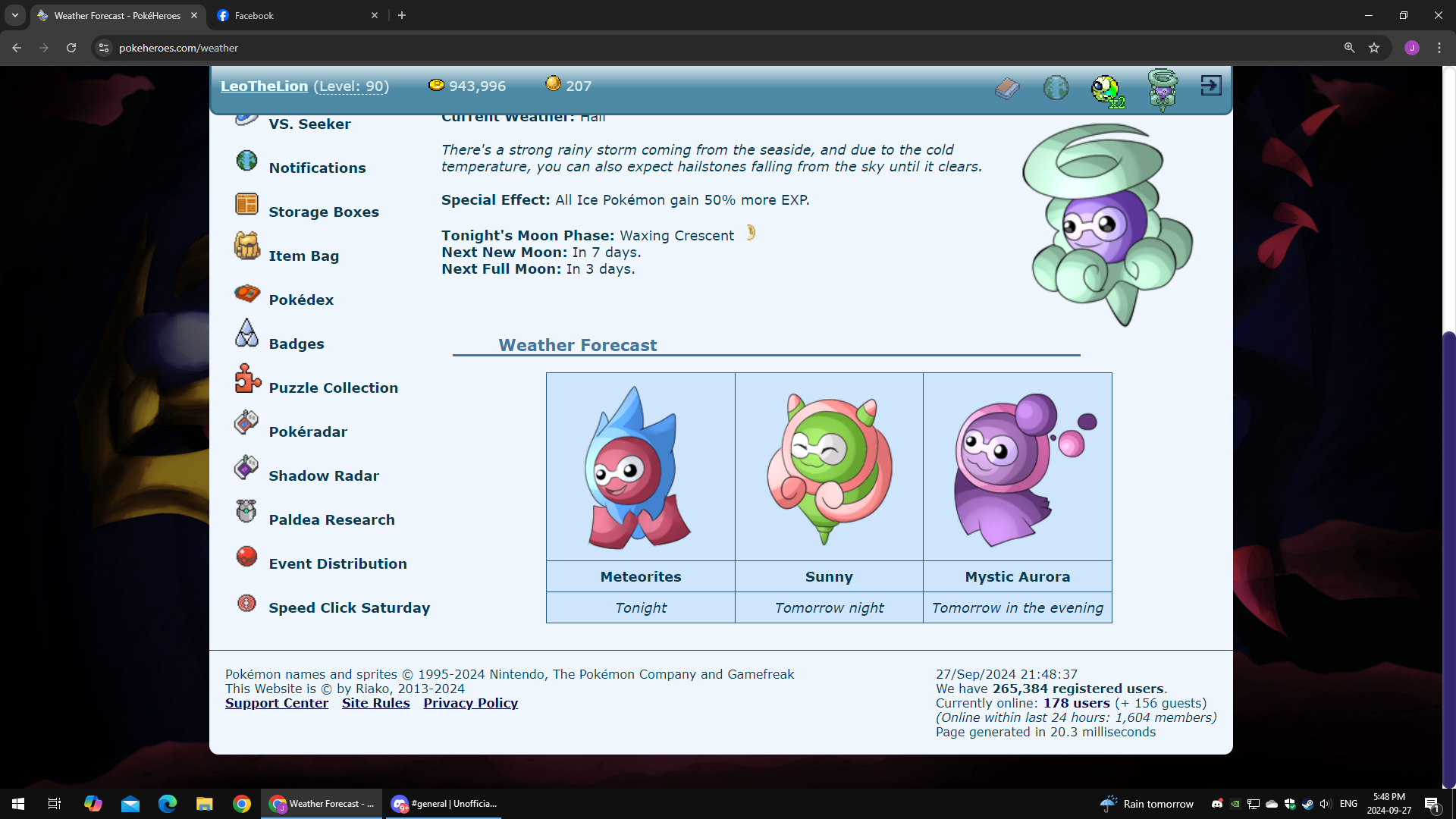This screenshot has height=819, width=1456.
Task: Click the logout arrow icon in header
Action: point(1211,86)
